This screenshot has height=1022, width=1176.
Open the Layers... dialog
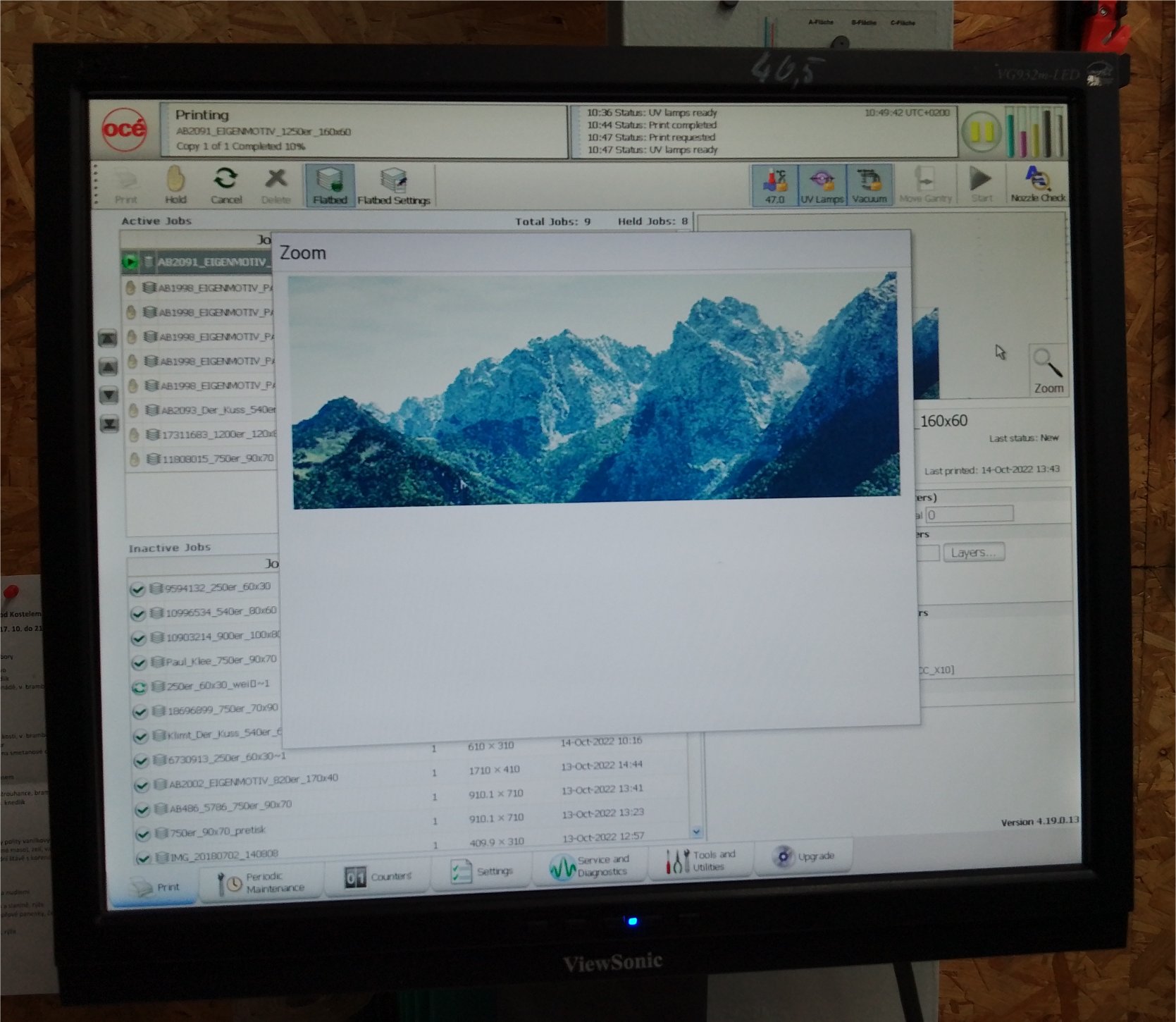973,553
